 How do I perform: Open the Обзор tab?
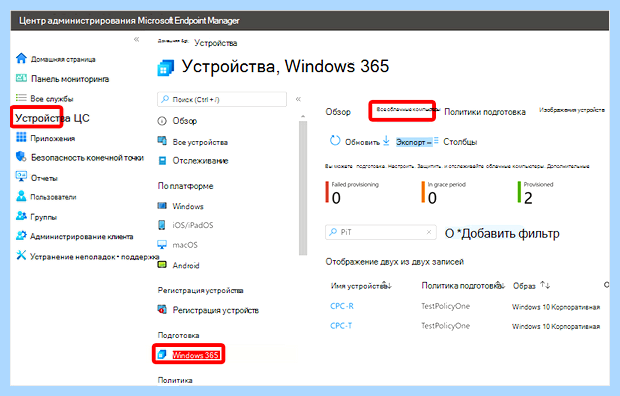pos(338,112)
